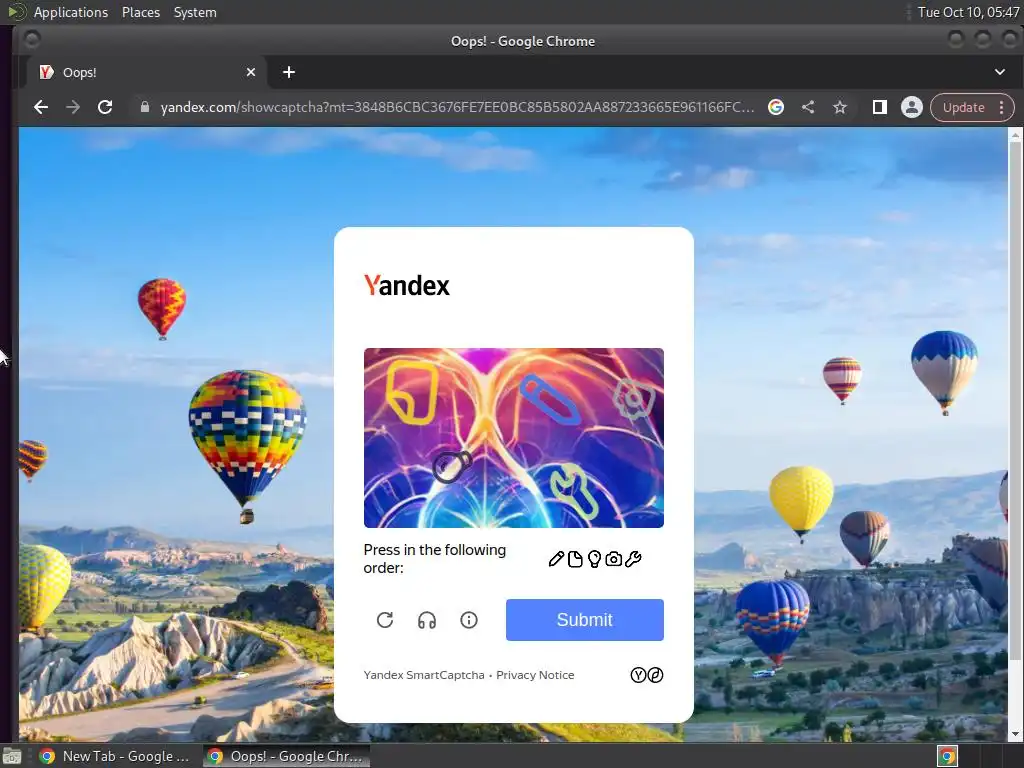Click the dark lightbulb shape in the captcha image
Screen dimensions: 1024x768
click(451, 466)
